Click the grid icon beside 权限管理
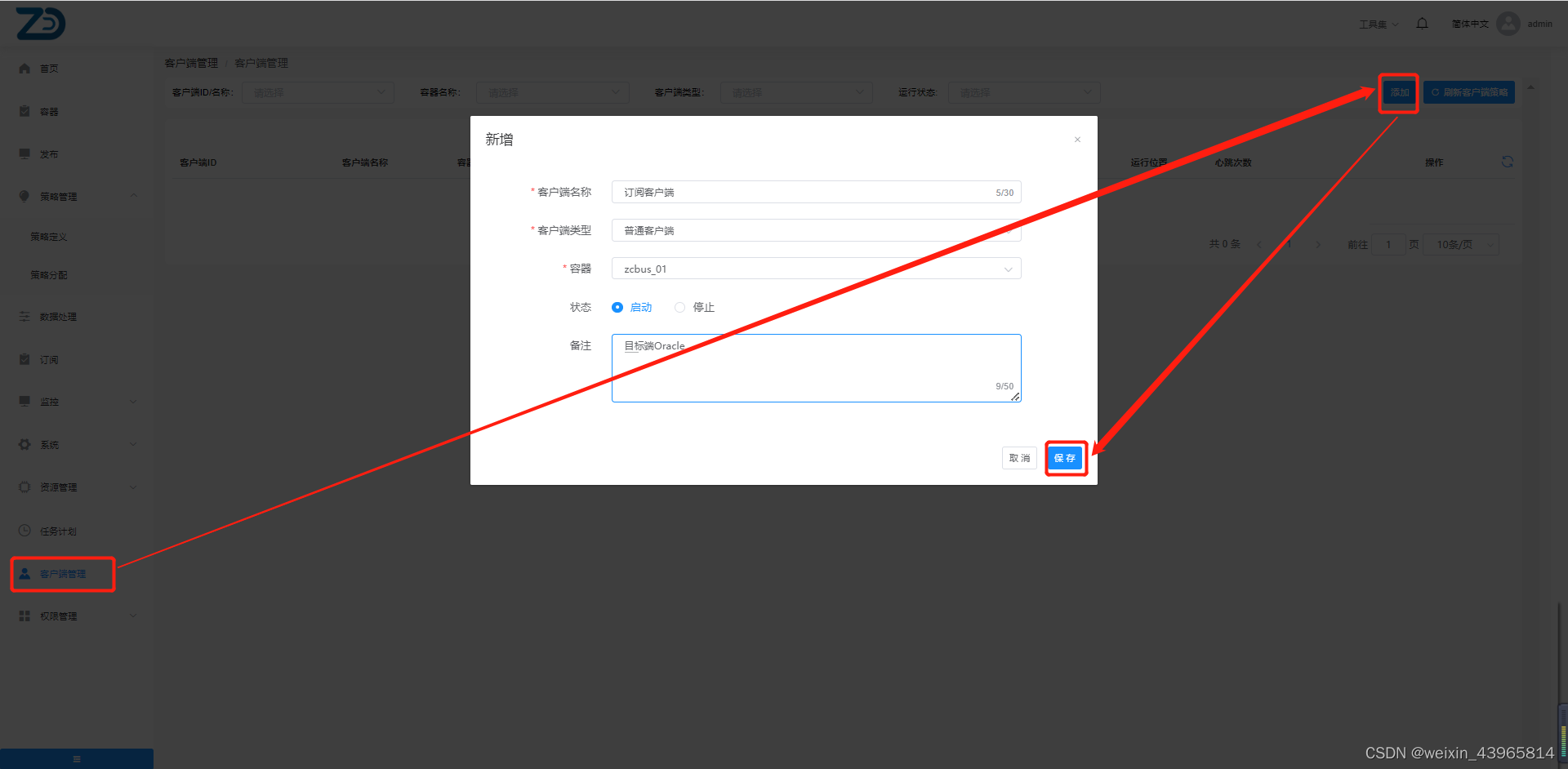 point(24,616)
